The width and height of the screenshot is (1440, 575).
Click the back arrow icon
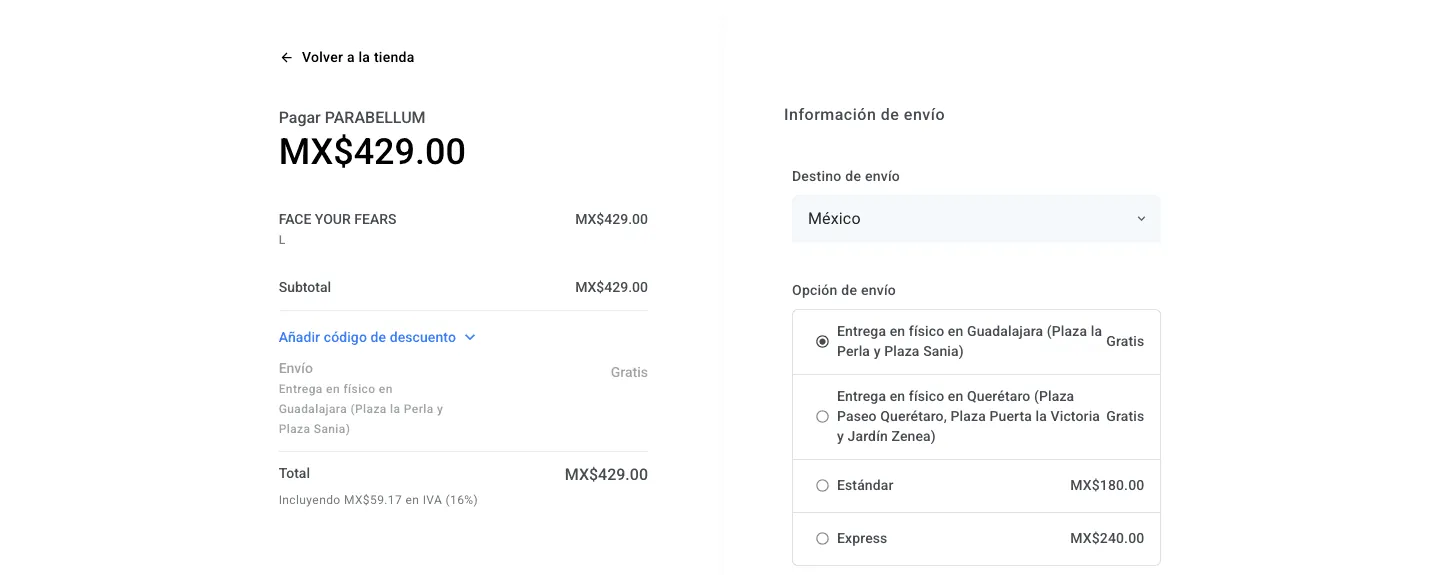coord(286,58)
